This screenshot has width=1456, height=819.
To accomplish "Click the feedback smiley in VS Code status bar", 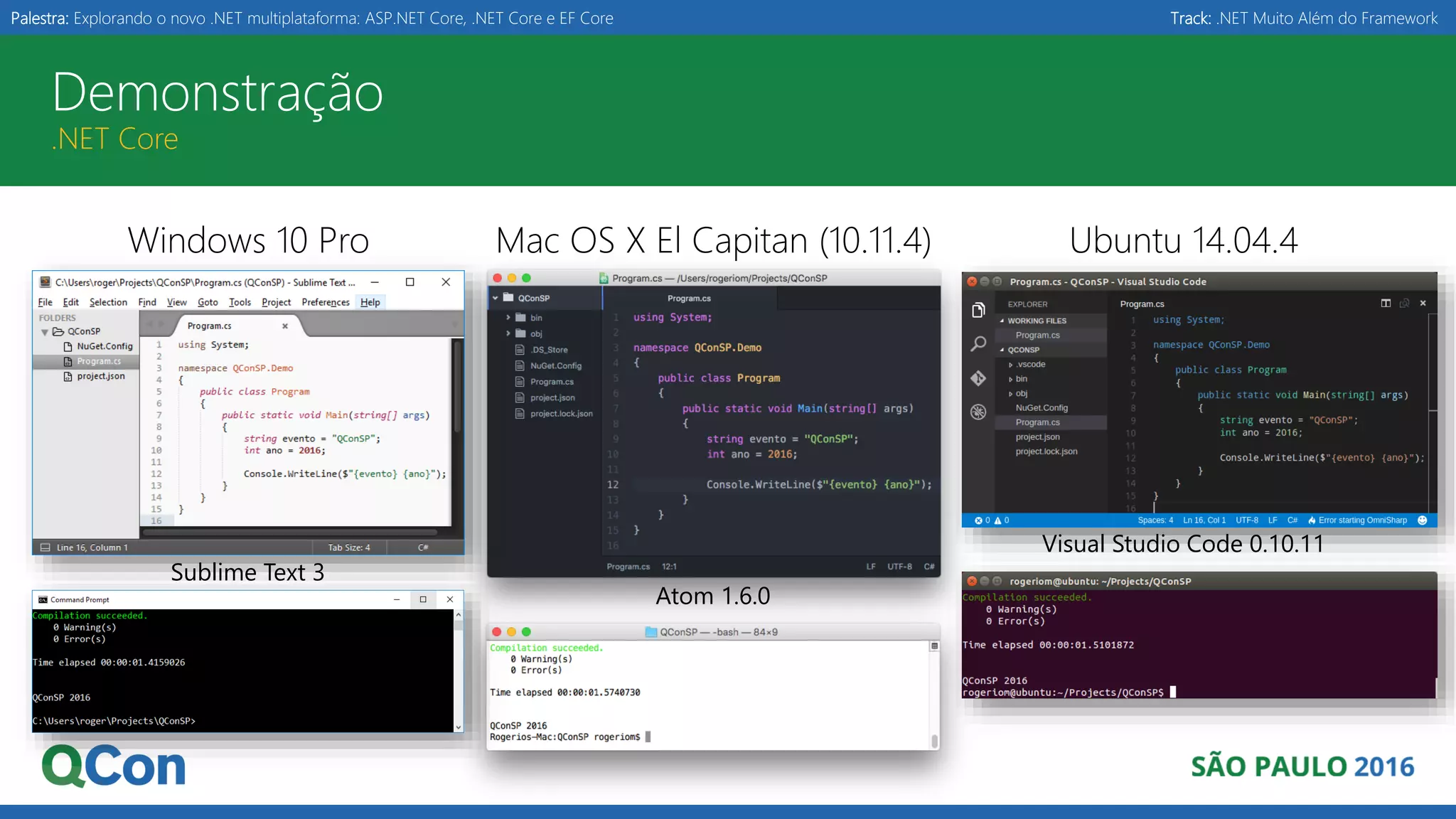I will (x=1423, y=520).
